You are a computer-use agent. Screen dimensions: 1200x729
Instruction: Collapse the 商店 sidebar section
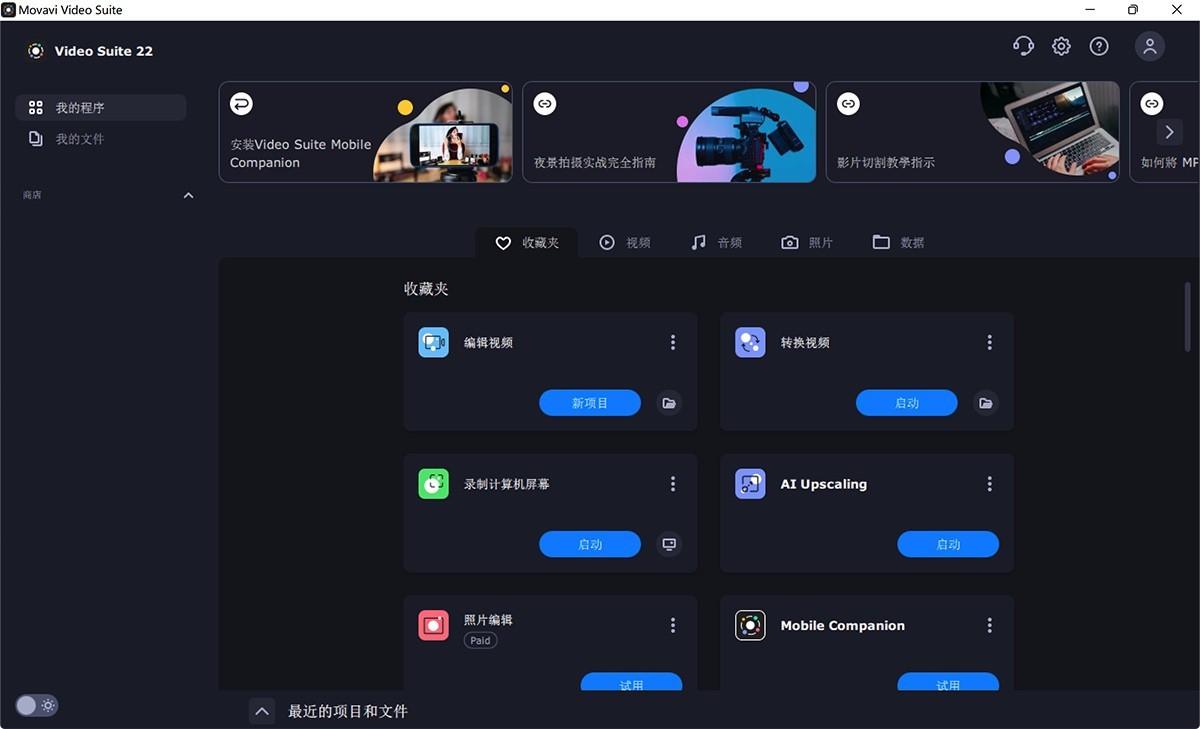coord(189,196)
